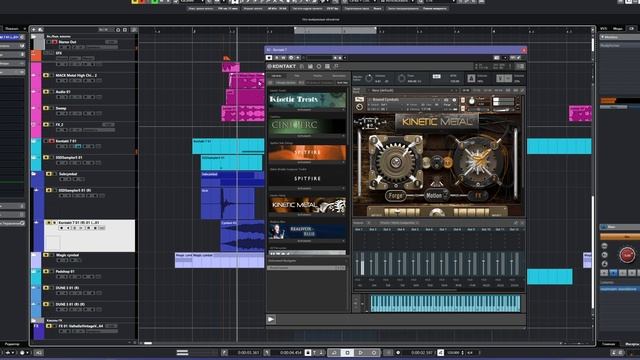Click the locator range on the ruler
The height and width of the screenshot is (360, 640).
click(335, 31)
